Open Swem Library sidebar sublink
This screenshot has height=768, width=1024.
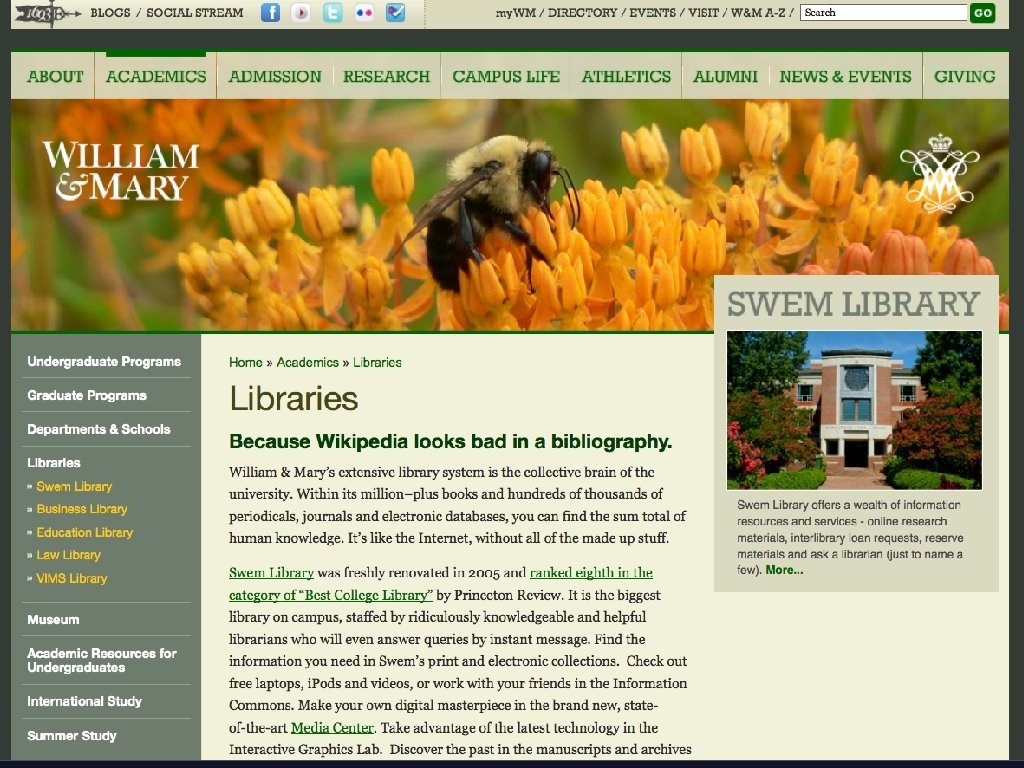point(74,487)
